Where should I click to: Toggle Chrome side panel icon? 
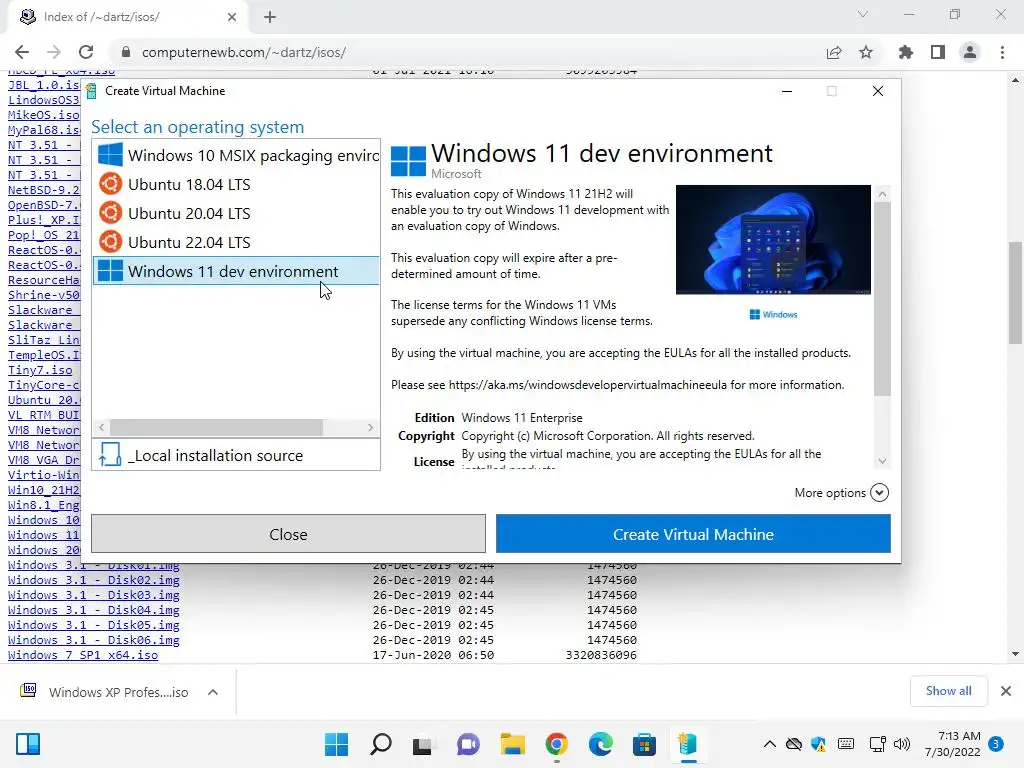click(x=938, y=52)
